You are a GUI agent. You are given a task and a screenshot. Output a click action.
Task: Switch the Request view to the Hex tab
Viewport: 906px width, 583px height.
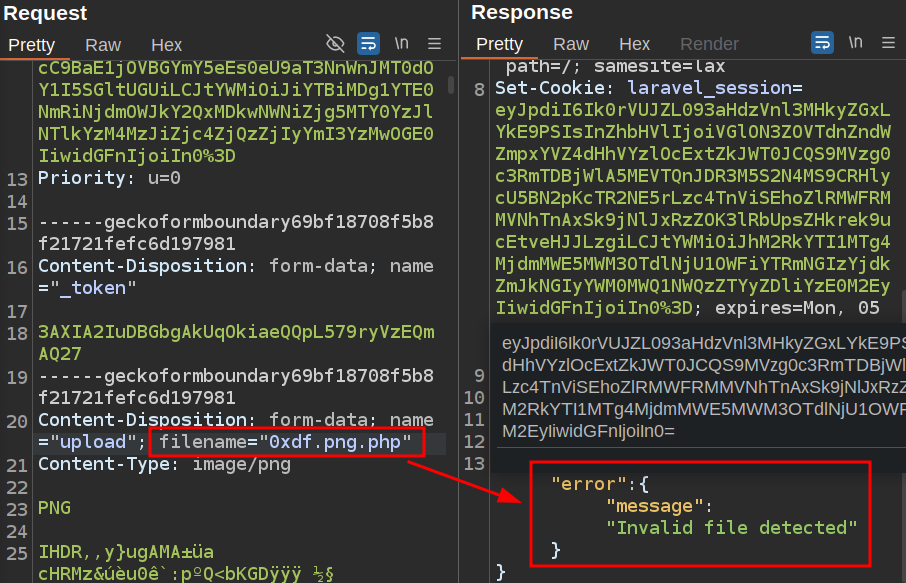point(166,45)
